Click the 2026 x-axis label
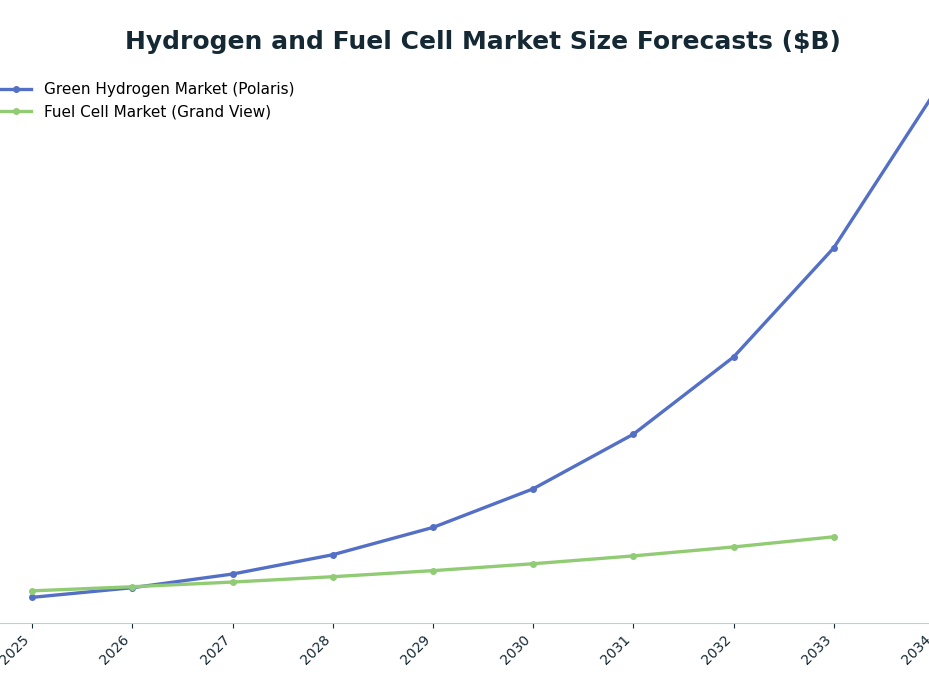Image resolution: width=929 pixels, height=697 pixels. pyautogui.click(x=114, y=650)
